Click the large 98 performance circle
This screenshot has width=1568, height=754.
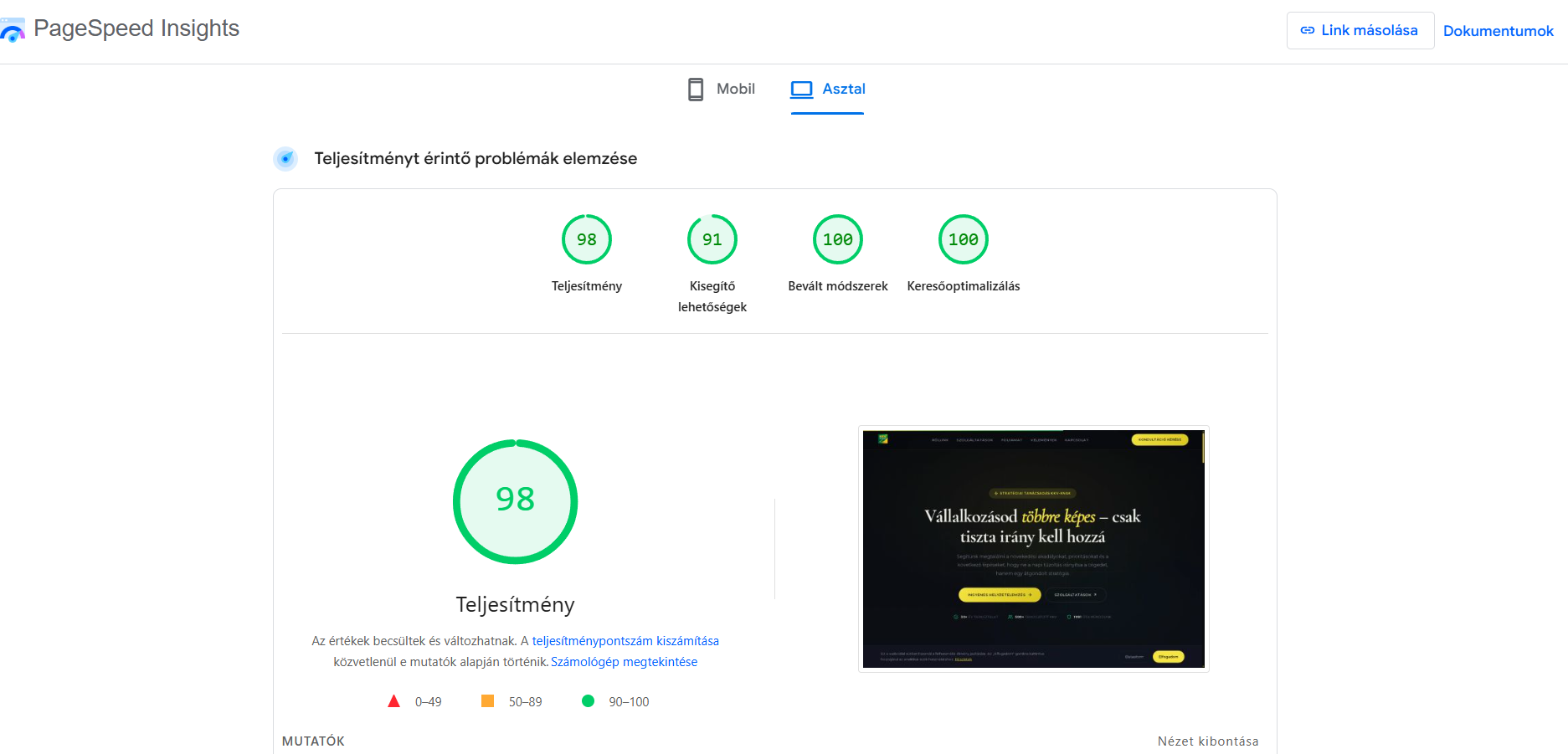click(x=515, y=501)
